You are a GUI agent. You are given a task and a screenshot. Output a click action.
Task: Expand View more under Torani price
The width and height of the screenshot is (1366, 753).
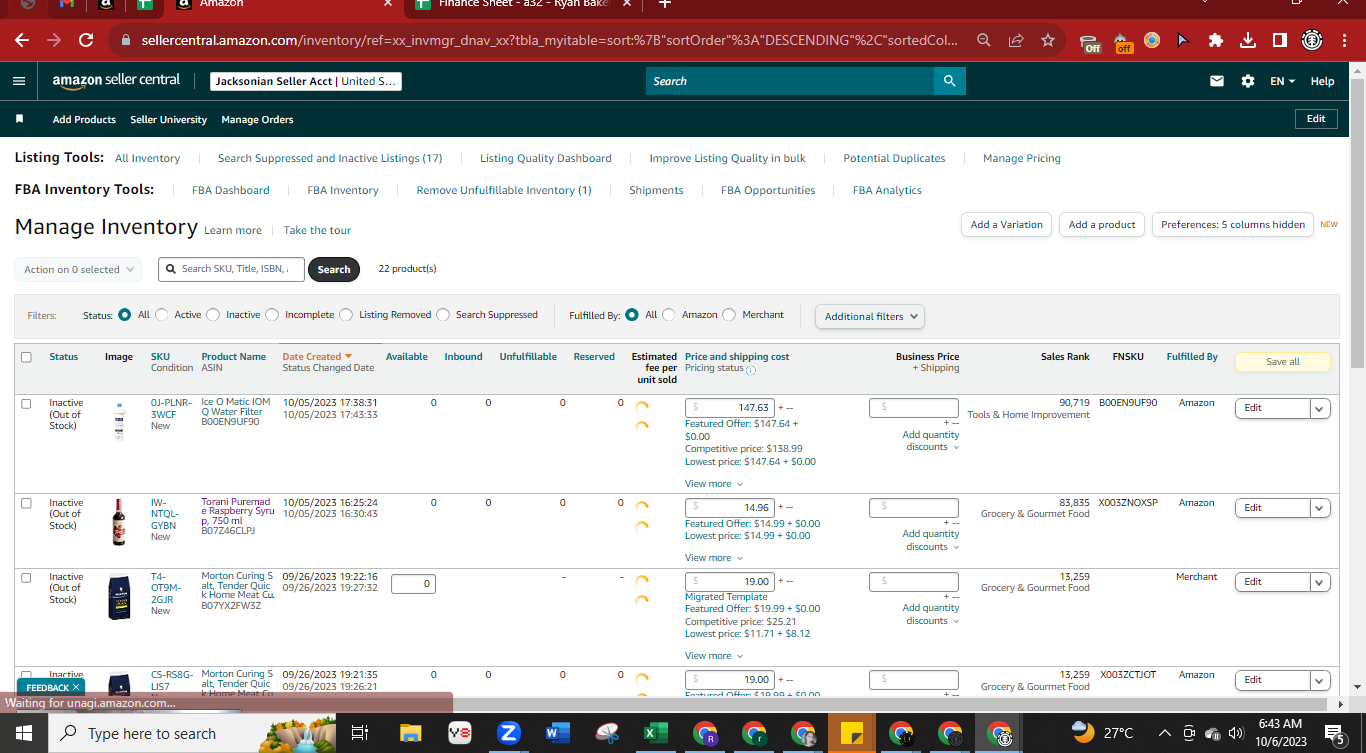(x=714, y=558)
